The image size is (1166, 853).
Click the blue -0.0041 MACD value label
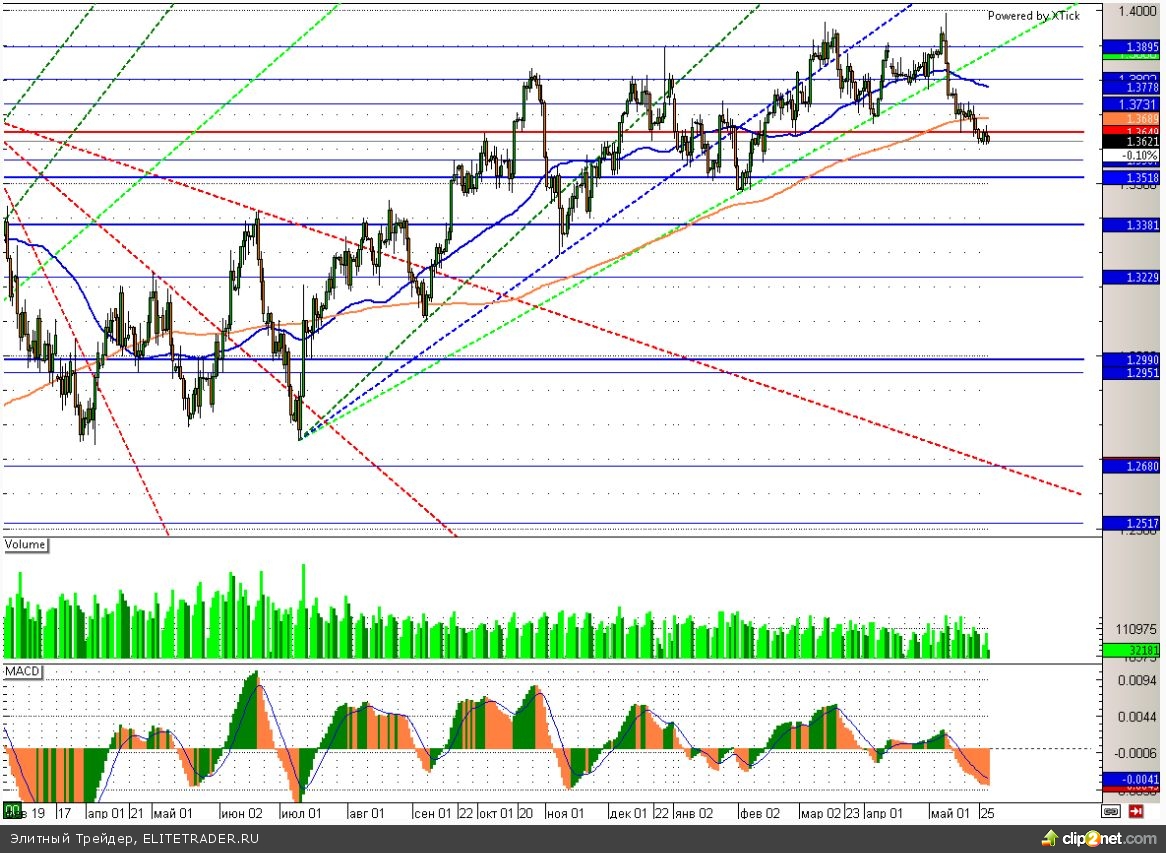[x=1131, y=779]
